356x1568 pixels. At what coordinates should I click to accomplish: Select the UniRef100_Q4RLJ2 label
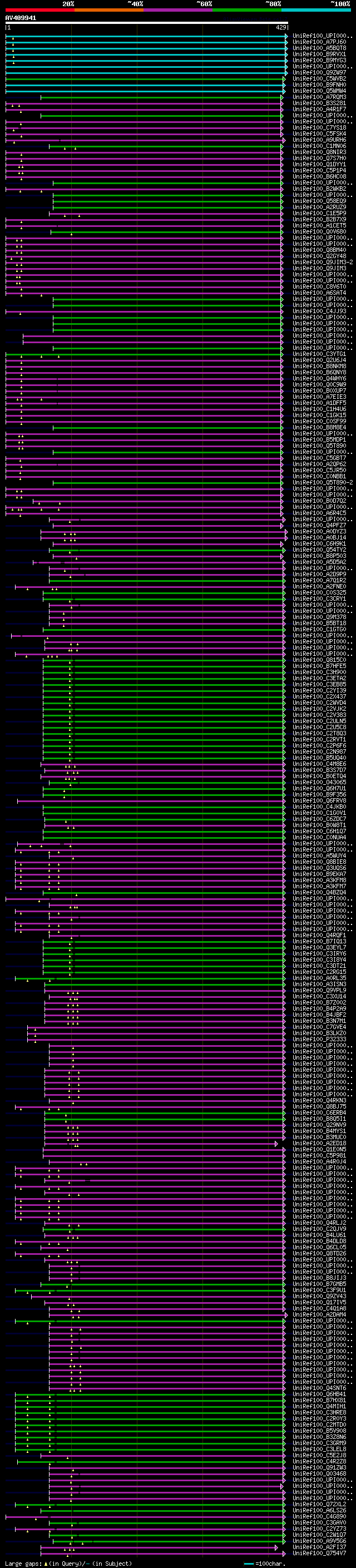pos(319,1223)
